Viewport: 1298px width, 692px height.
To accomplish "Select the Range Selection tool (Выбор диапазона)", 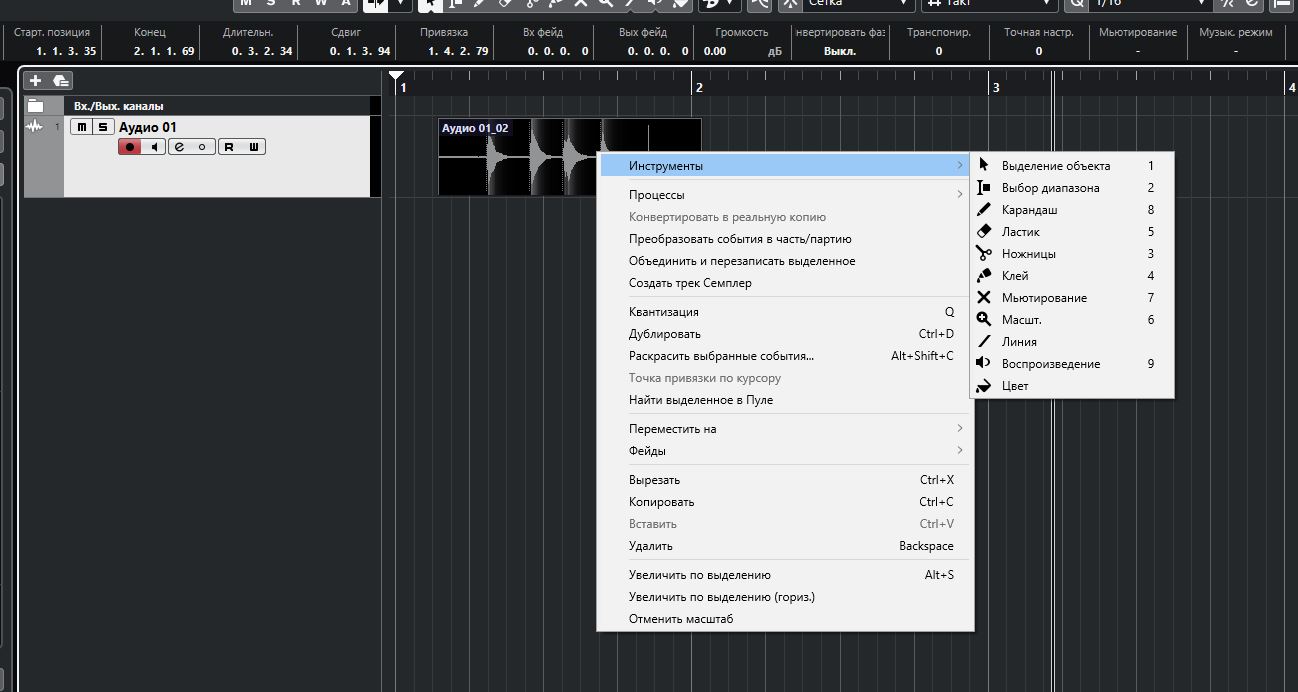I will (x=1050, y=188).
